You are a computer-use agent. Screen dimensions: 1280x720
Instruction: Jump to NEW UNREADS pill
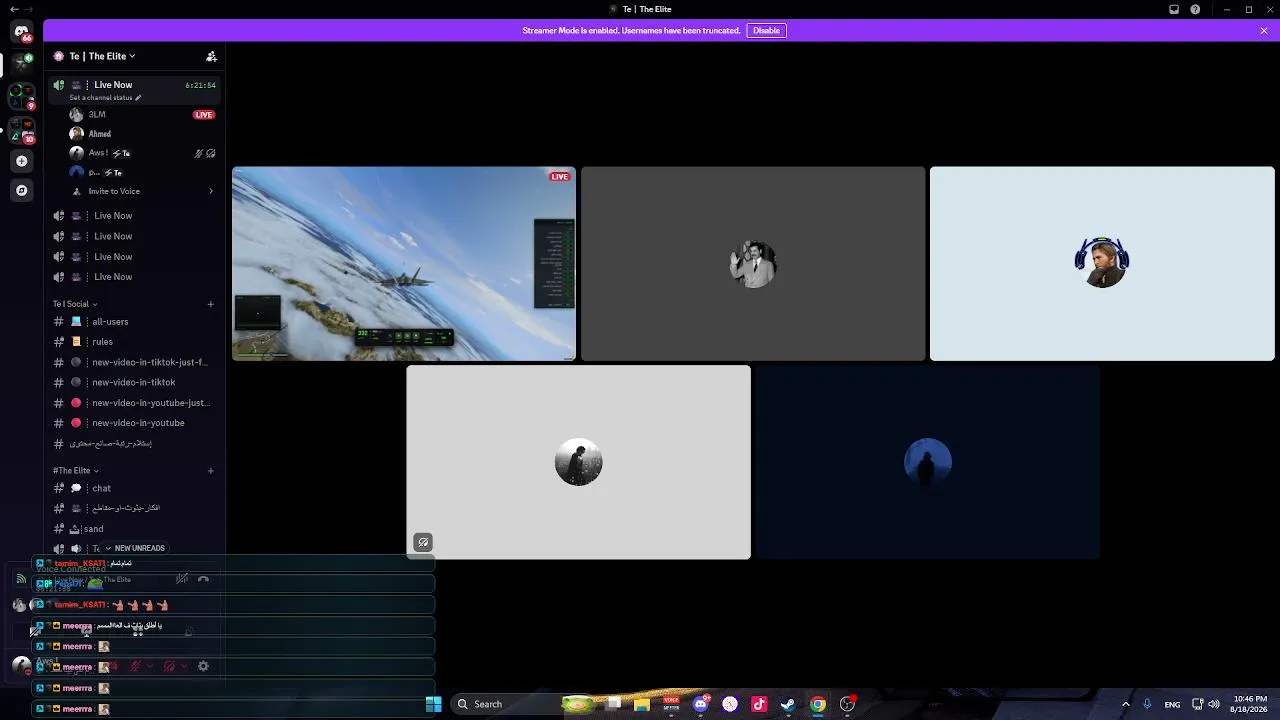coord(135,549)
